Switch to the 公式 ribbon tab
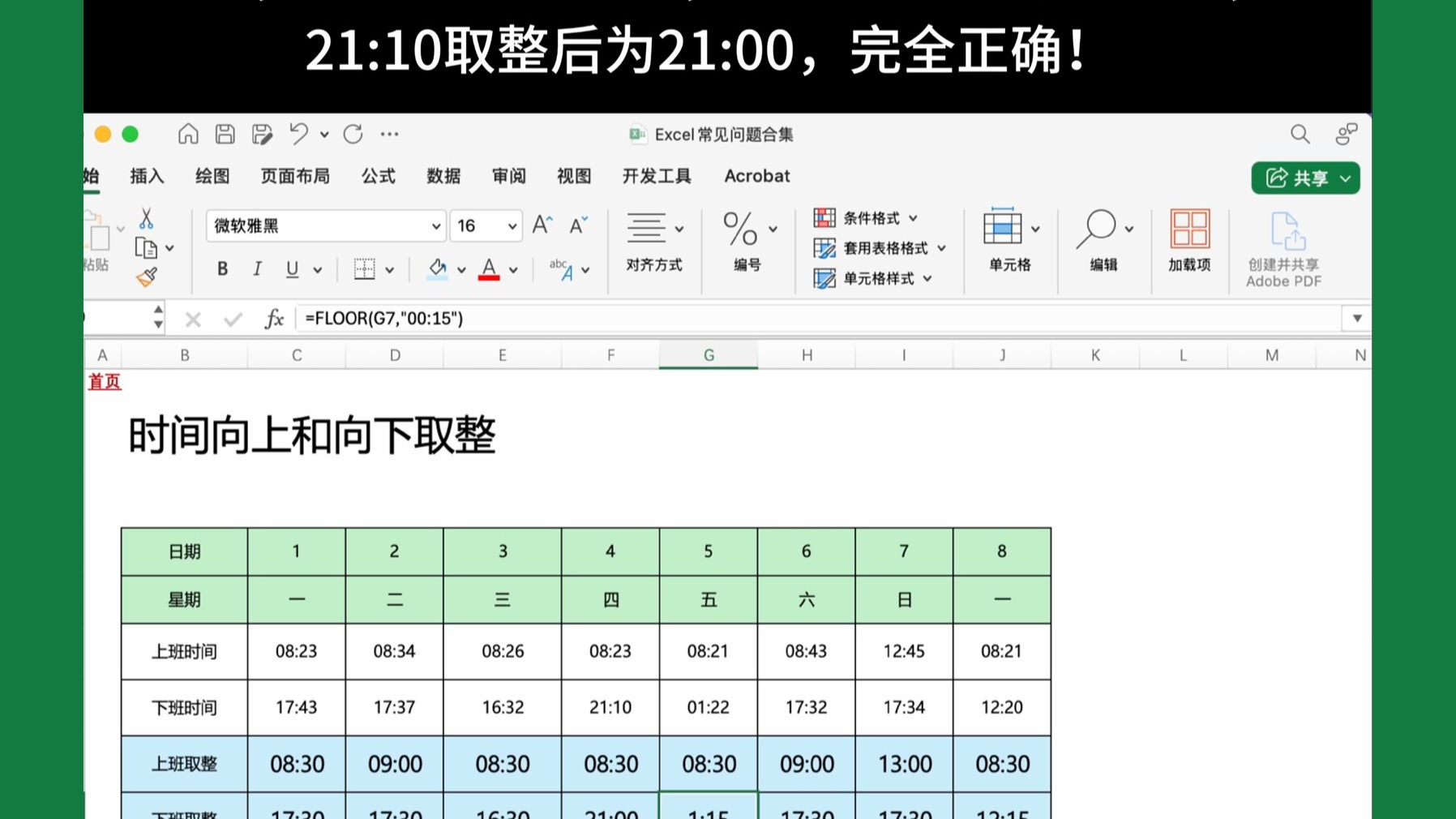Screen dimensions: 1456x819 pyautogui.click(x=378, y=176)
